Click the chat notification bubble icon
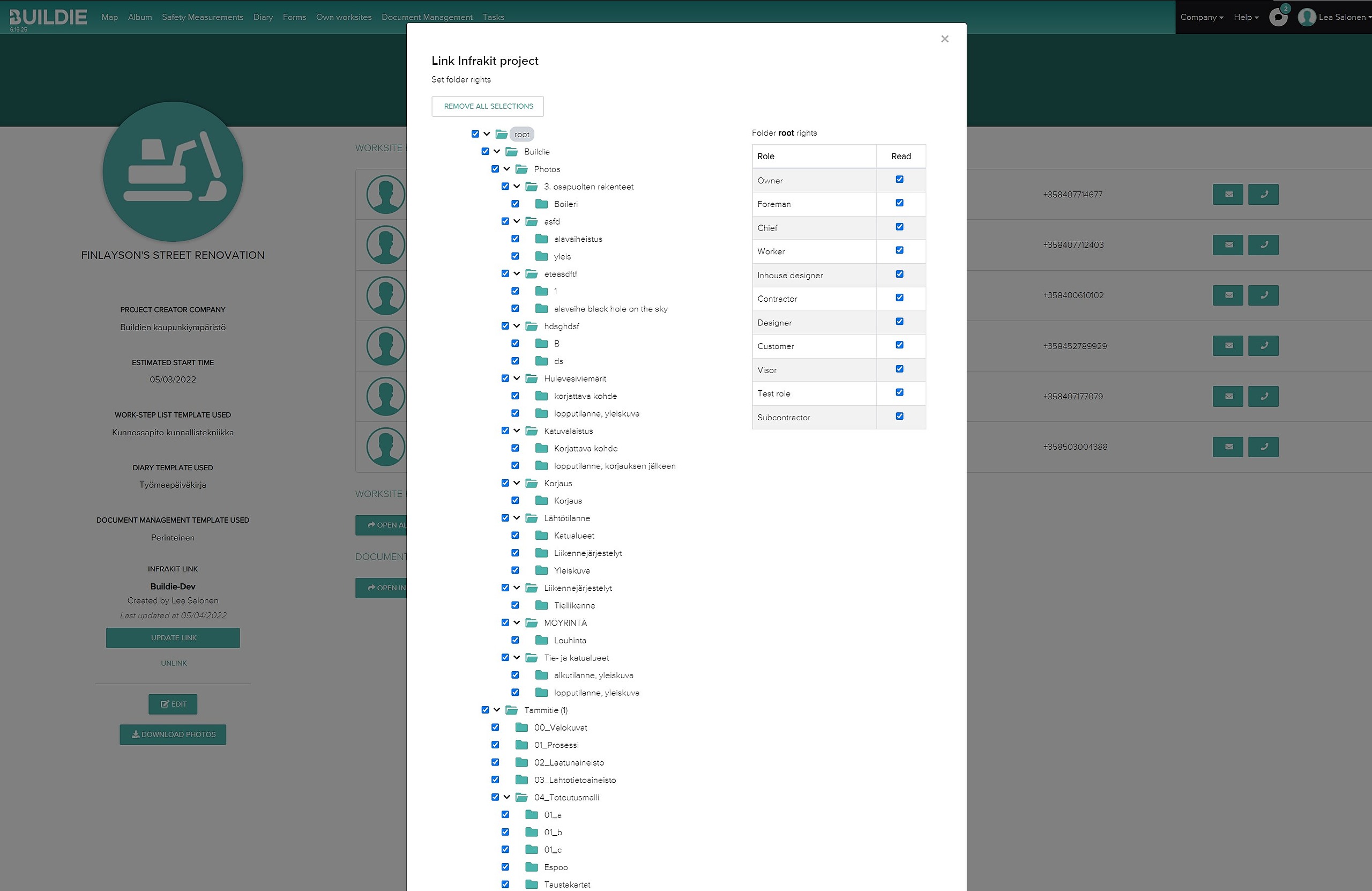1372x891 pixels. 1278,17
